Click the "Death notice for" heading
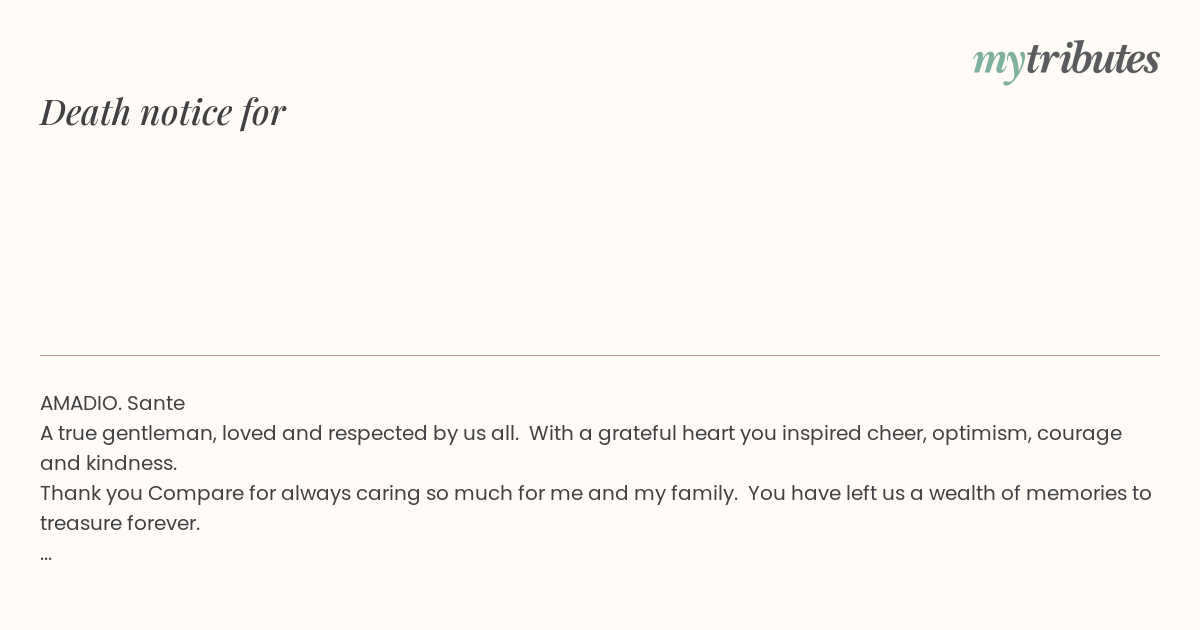1200x630 pixels. (163, 112)
